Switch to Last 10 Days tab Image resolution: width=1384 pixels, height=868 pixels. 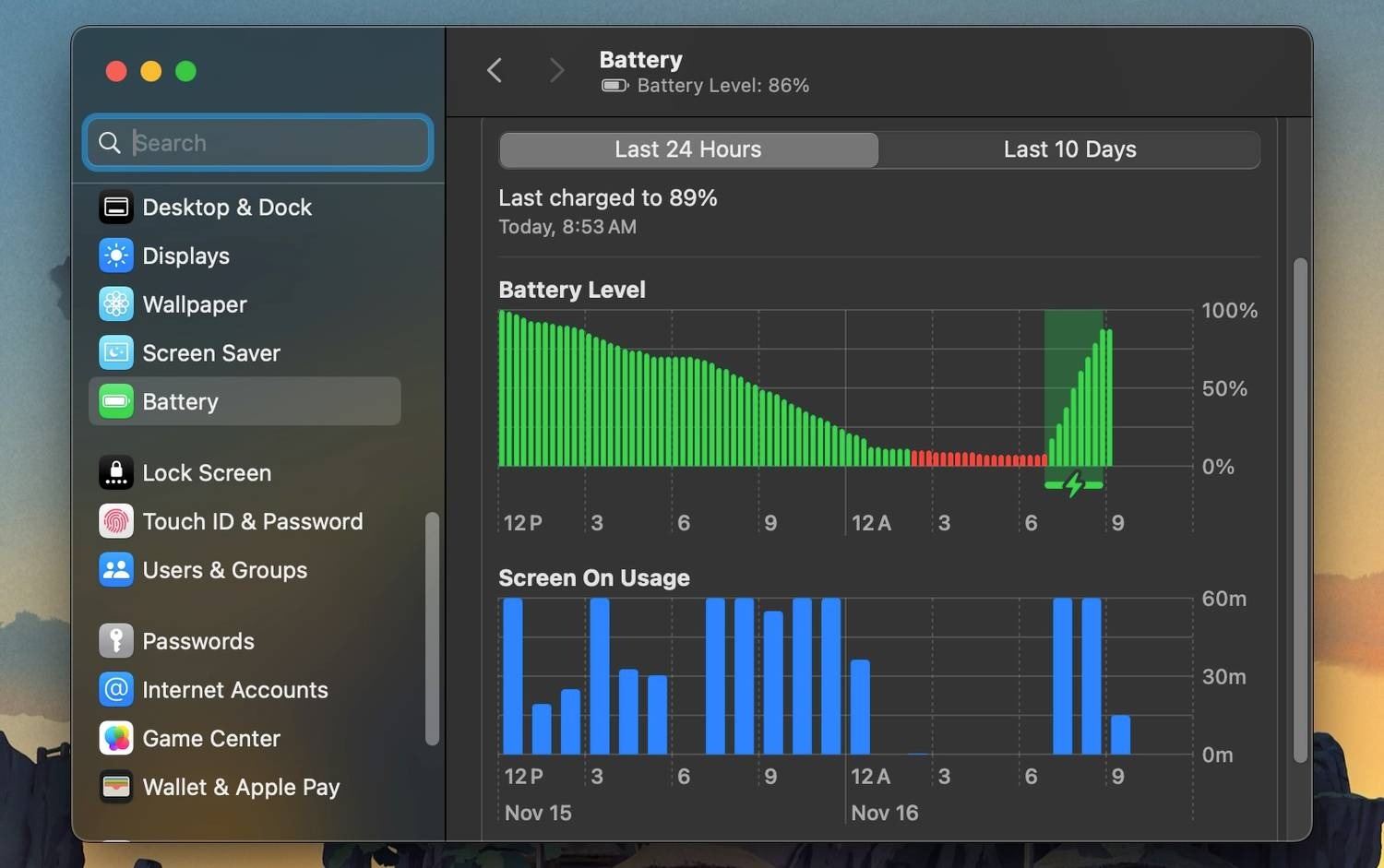click(x=1069, y=149)
